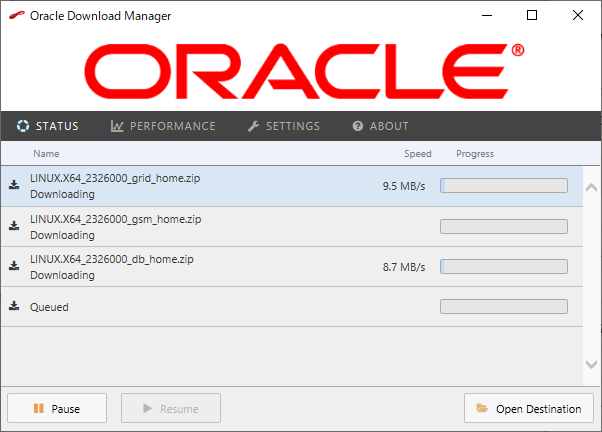Minimize the Oracle Download Manager window
This screenshot has width=602, height=432.
pyautogui.click(x=487, y=15)
